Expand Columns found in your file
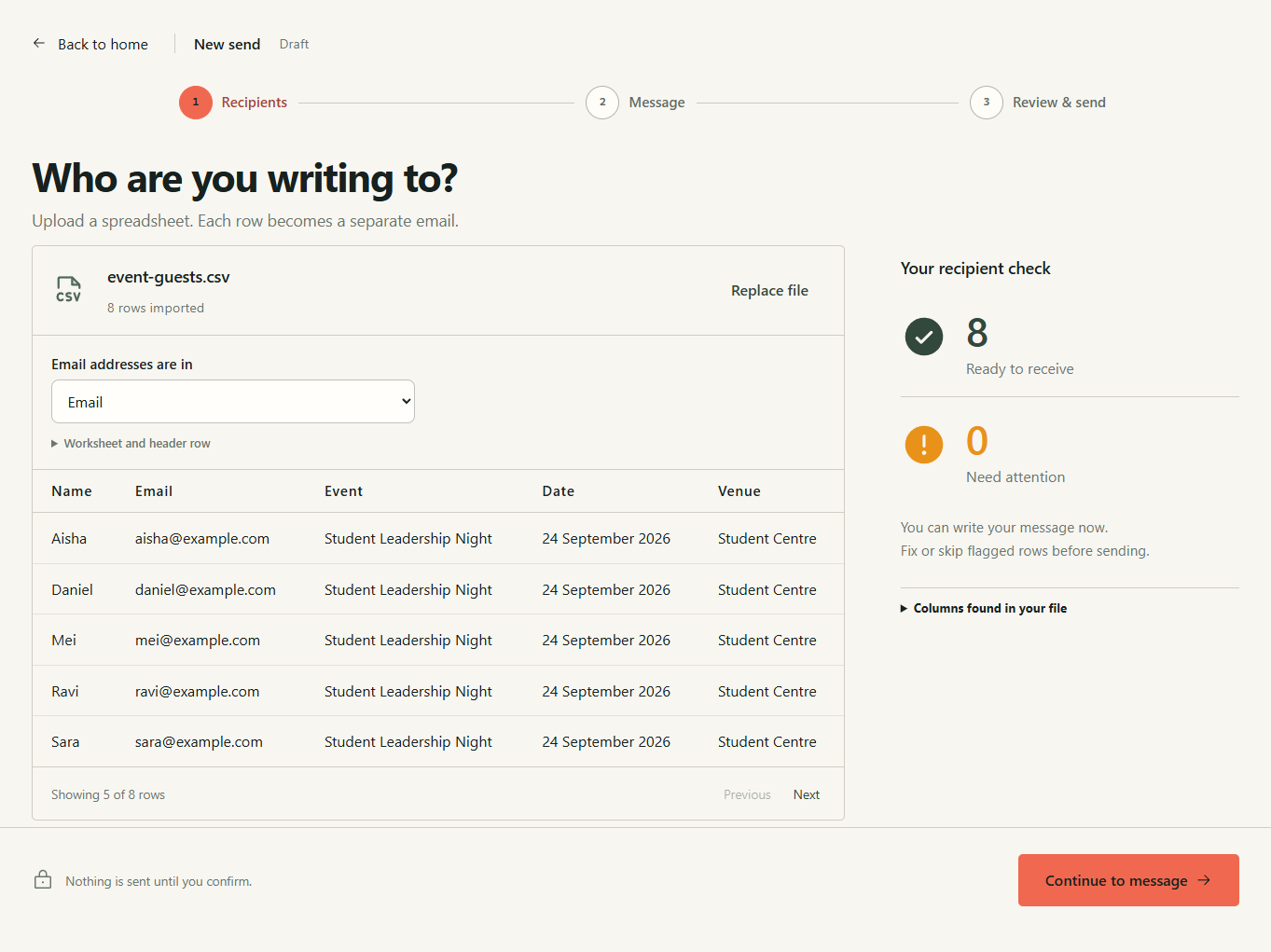 pyautogui.click(x=984, y=608)
